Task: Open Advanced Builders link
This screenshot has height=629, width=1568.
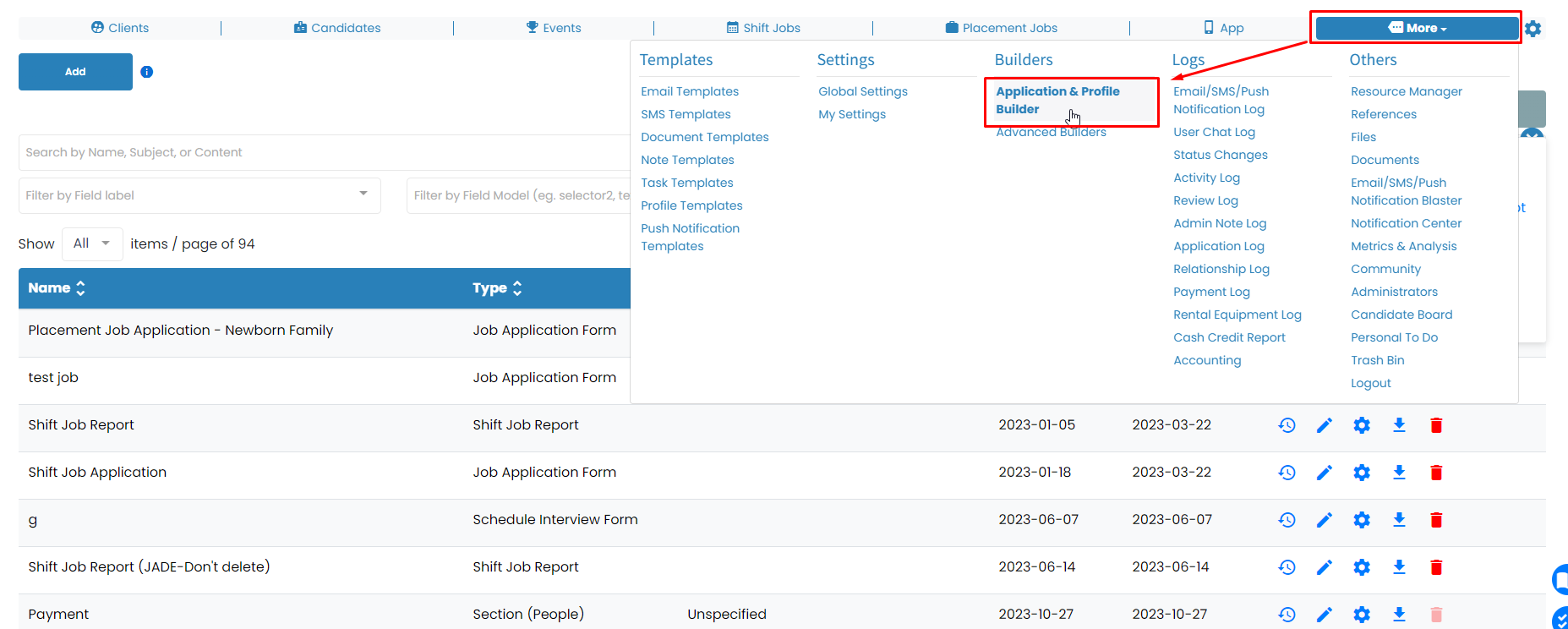Action: (1051, 132)
